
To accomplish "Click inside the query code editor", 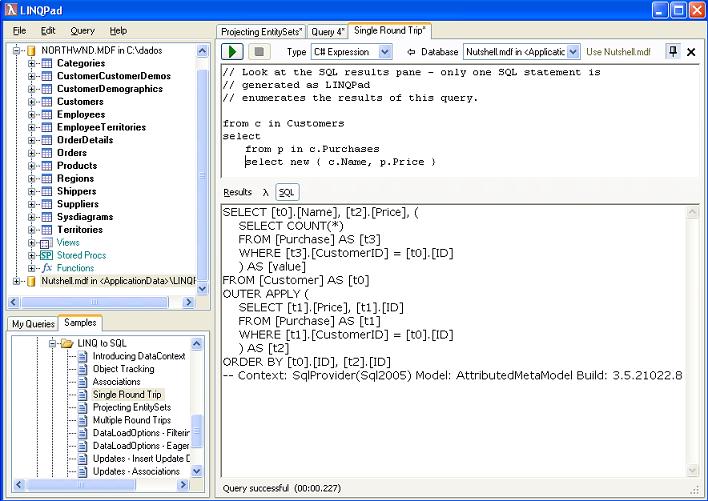I will pos(460,121).
